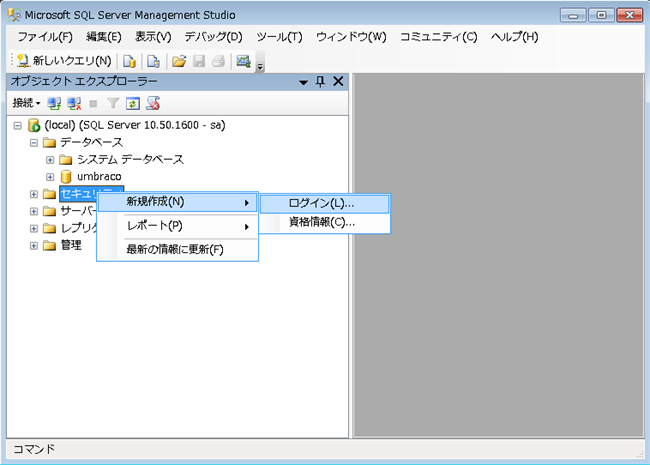This screenshot has width=650, height=465.
Task: Choose 最新の情報に更新(F) in context menu
Action: coord(177,249)
